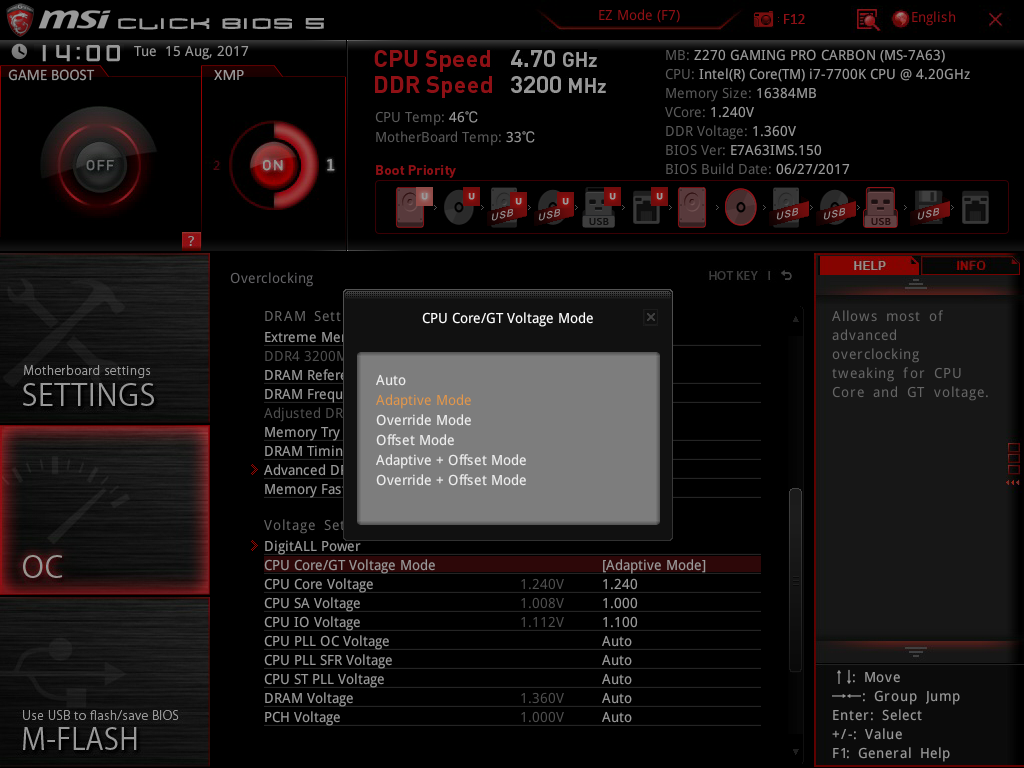Open the CPU PLL SFR Voltage Auto setting
The height and width of the screenshot is (768, 1024).
[512, 660]
